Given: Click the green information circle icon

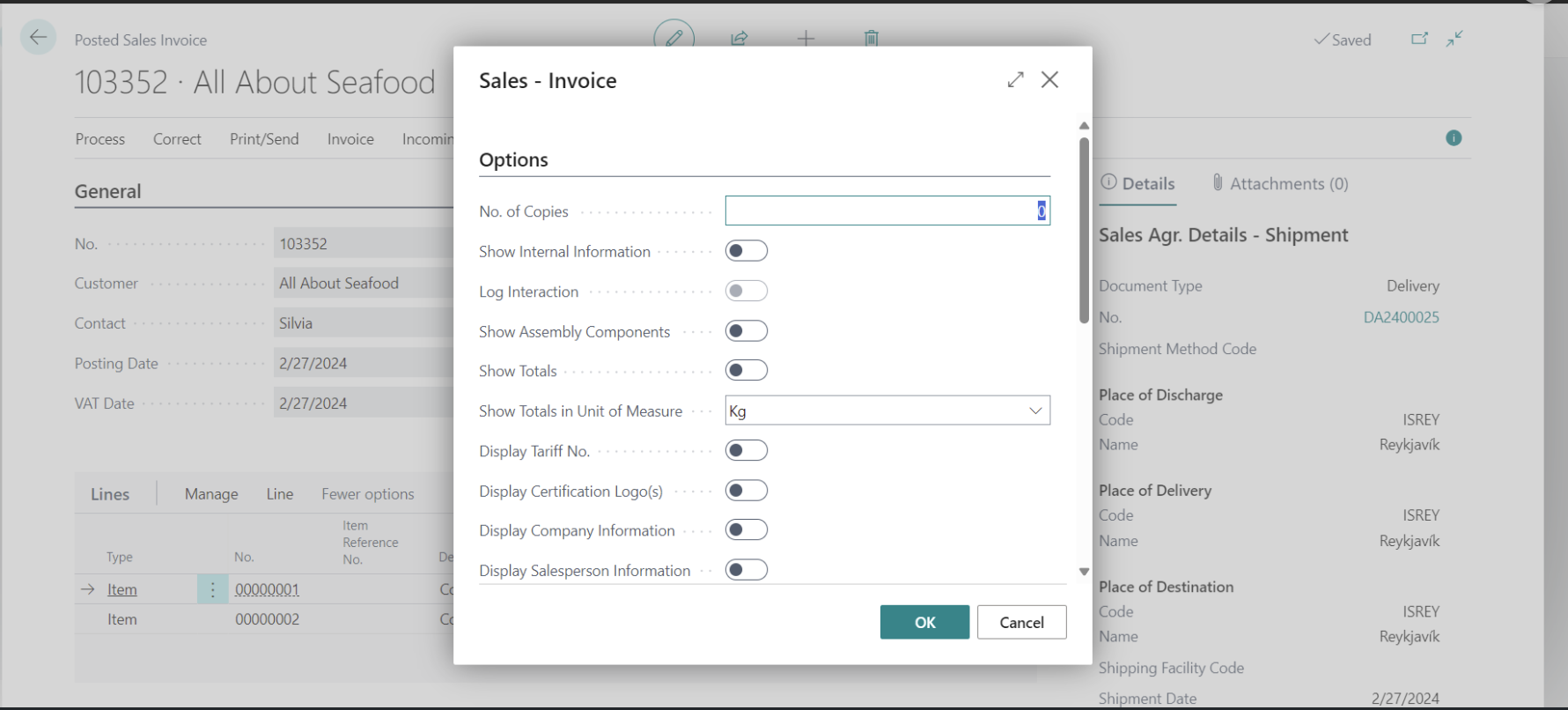Looking at the screenshot, I should pyautogui.click(x=1454, y=138).
